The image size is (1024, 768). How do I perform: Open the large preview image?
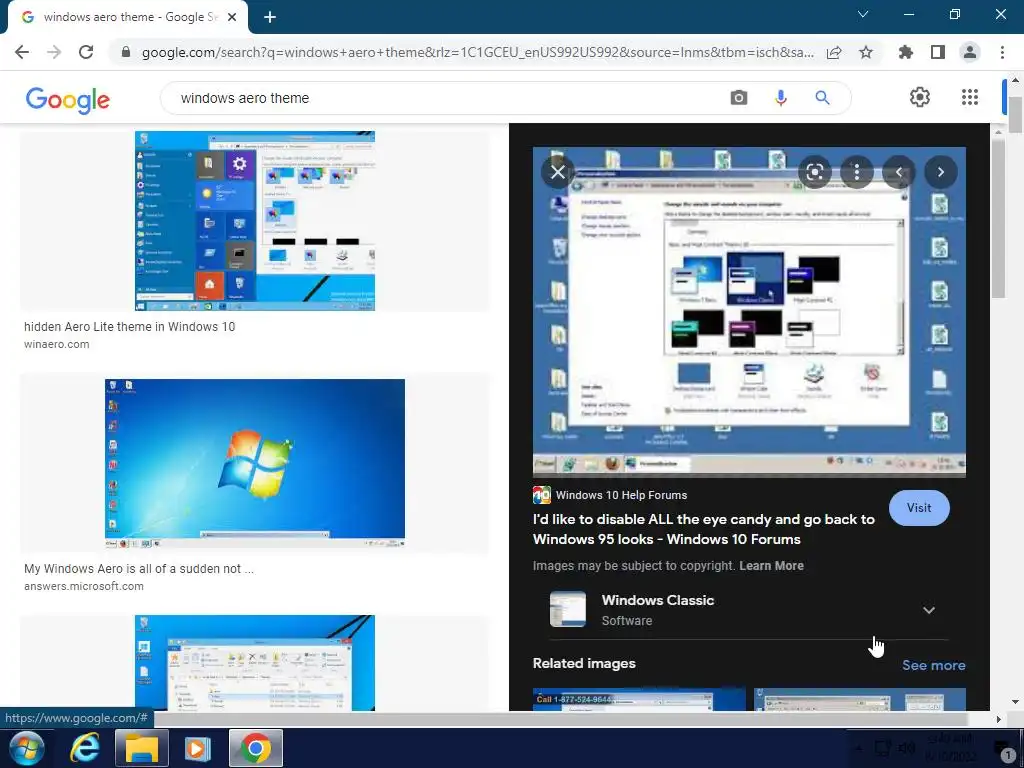(x=749, y=312)
